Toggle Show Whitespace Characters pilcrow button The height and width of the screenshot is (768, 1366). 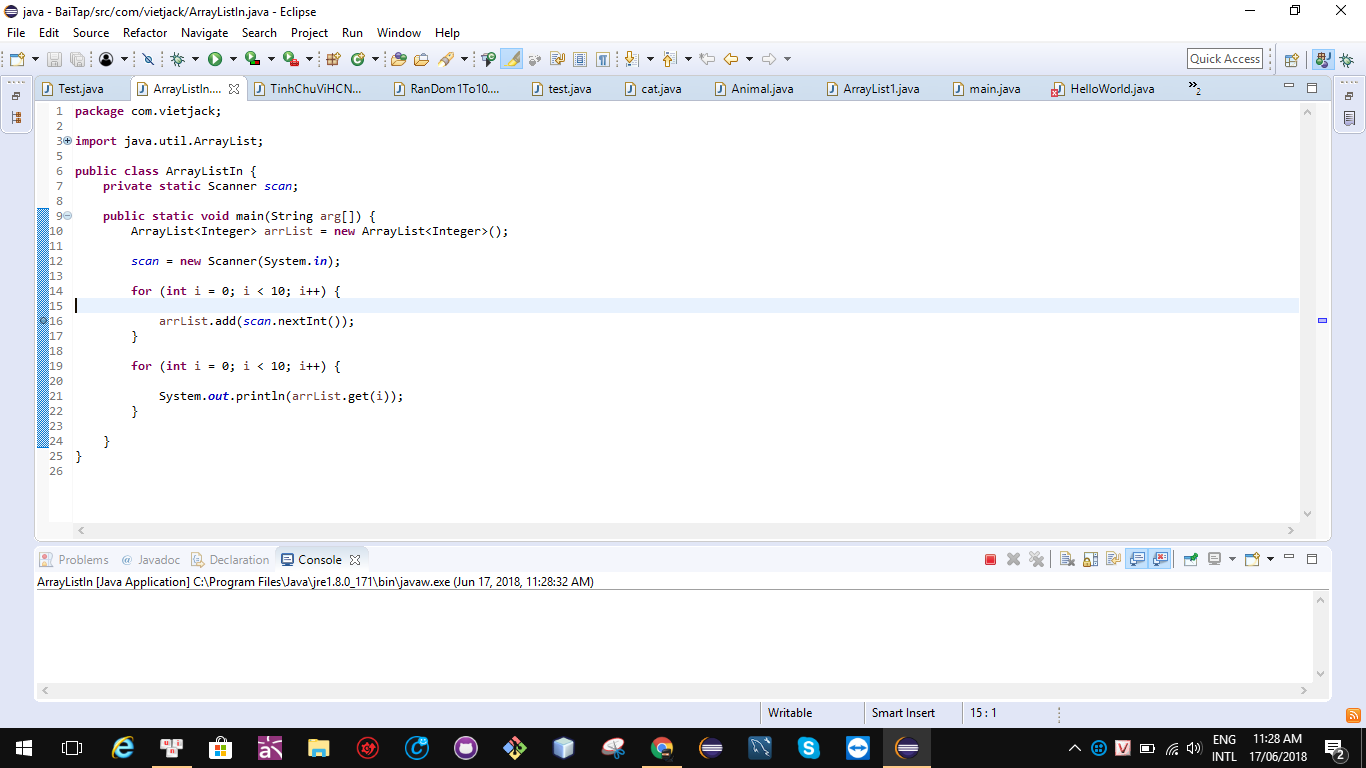click(x=603, y=59)
